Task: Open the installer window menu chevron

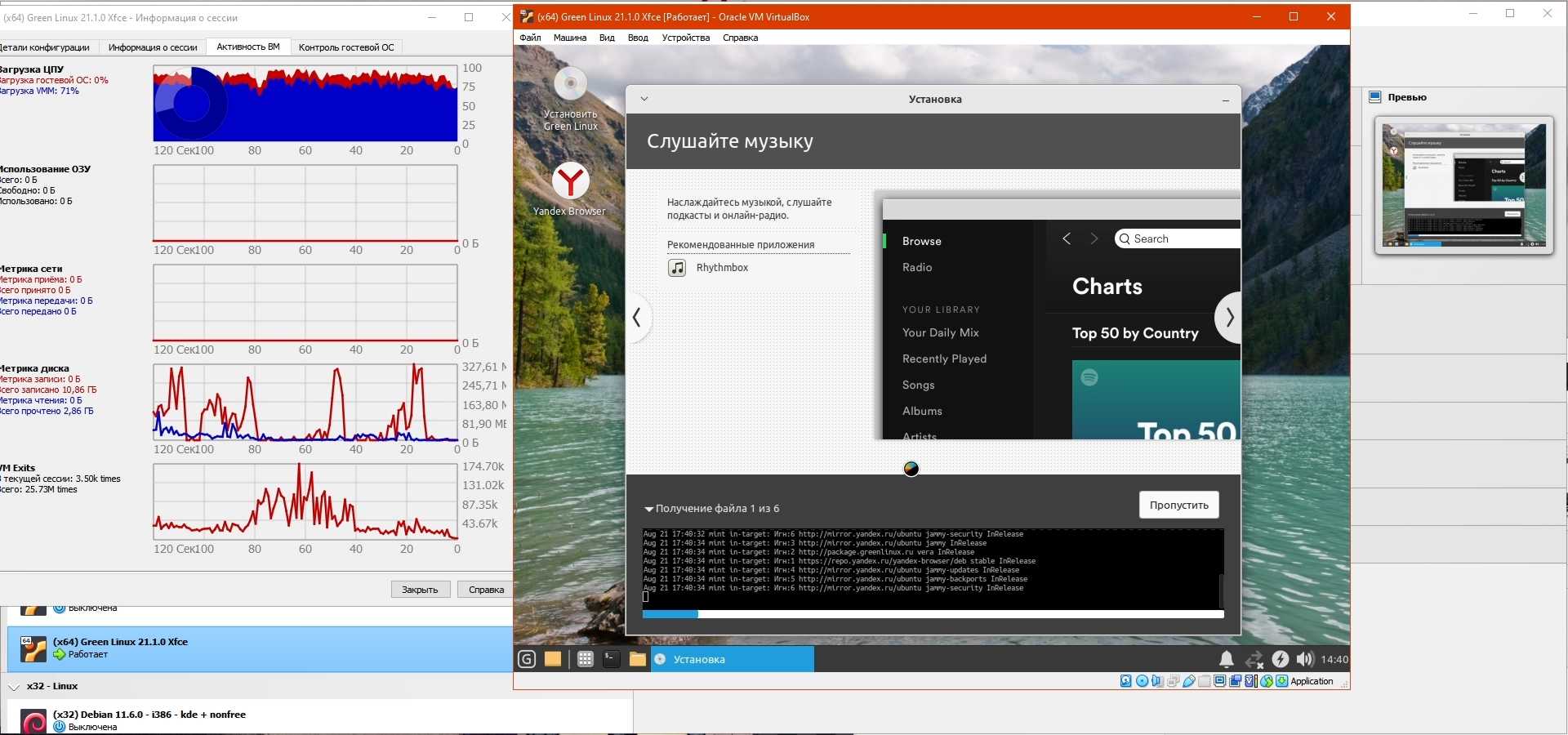Action: tap(644, 99)
